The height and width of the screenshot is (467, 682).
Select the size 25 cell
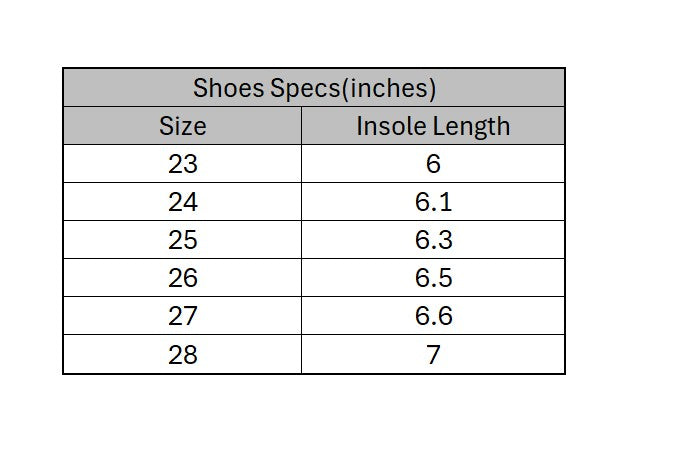click(x=183, y=240)
